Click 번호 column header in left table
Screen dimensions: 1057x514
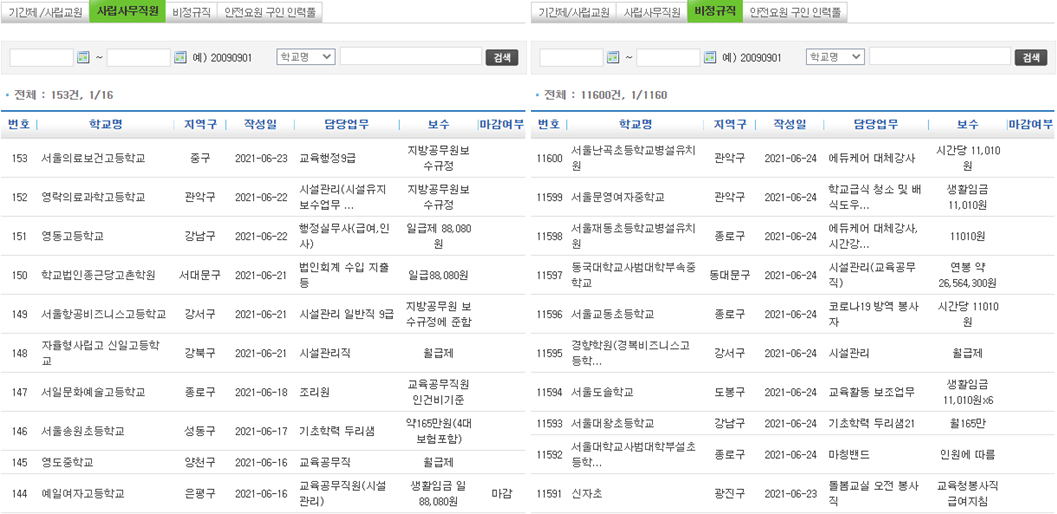[18, 124]
